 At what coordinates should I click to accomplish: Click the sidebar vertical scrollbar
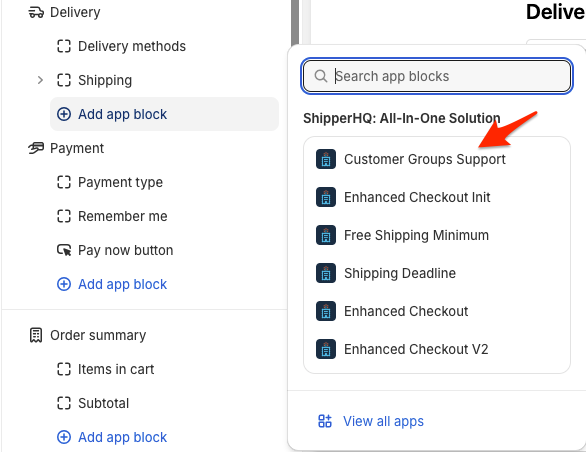click(x=295, y=22)
